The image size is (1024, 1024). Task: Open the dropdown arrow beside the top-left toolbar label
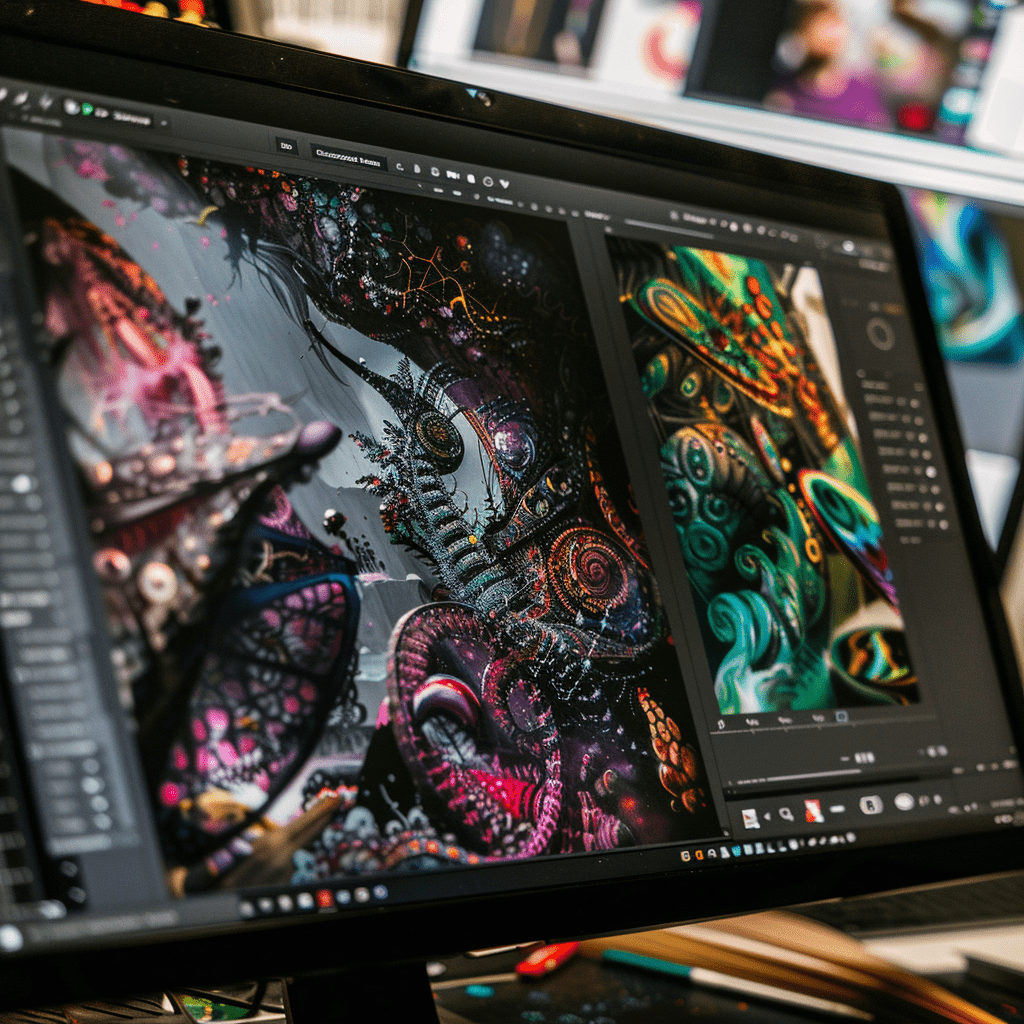tap(163, 123)
